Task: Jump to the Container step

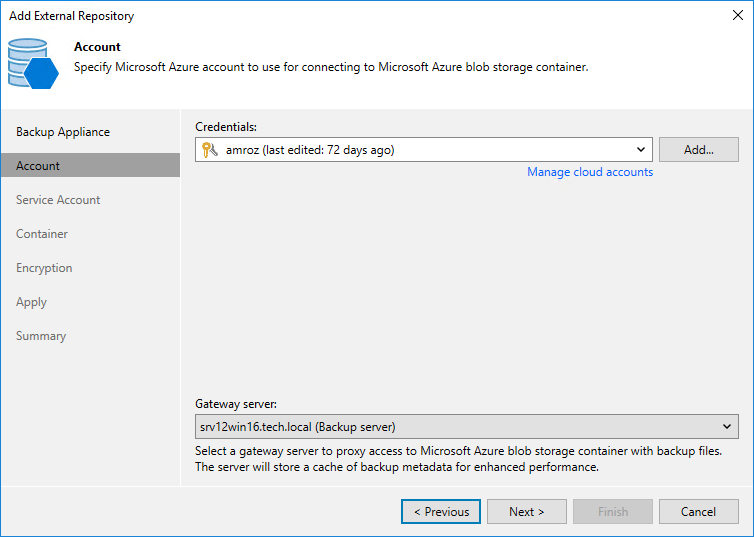Action: pyautogui.click(x=42, y=234)
